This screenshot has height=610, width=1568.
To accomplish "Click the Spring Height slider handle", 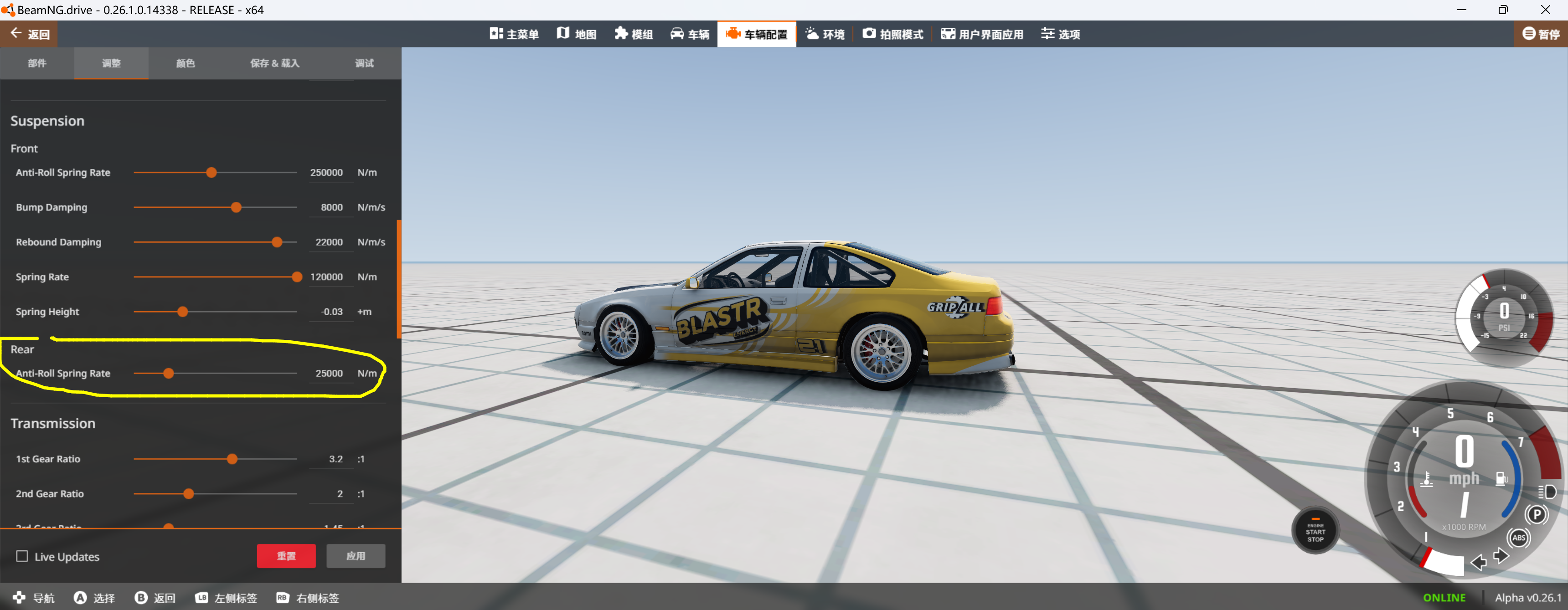I will [x=183, y=312].
